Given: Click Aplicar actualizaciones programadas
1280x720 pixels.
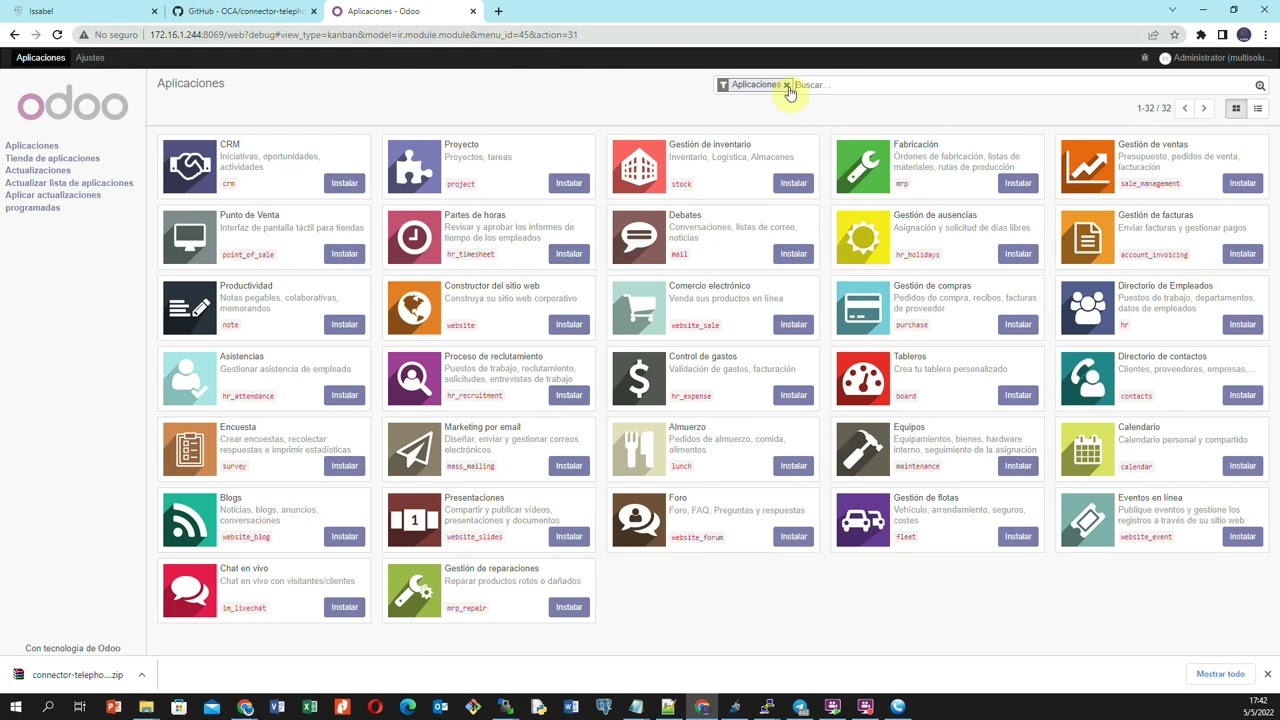Looking at the screenshot, I should coord(53,201).
